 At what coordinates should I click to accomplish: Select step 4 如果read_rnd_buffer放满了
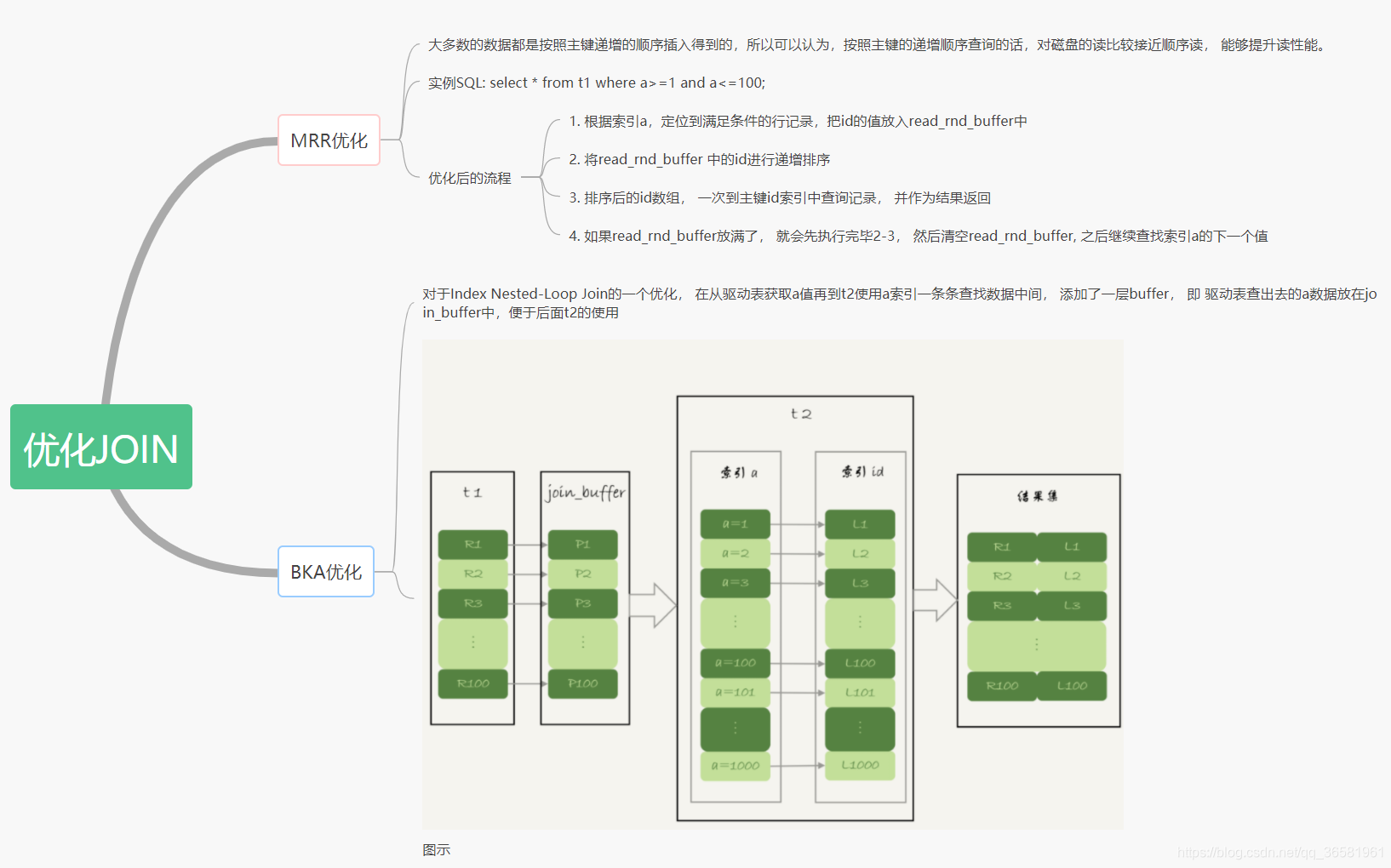point(919,236)
